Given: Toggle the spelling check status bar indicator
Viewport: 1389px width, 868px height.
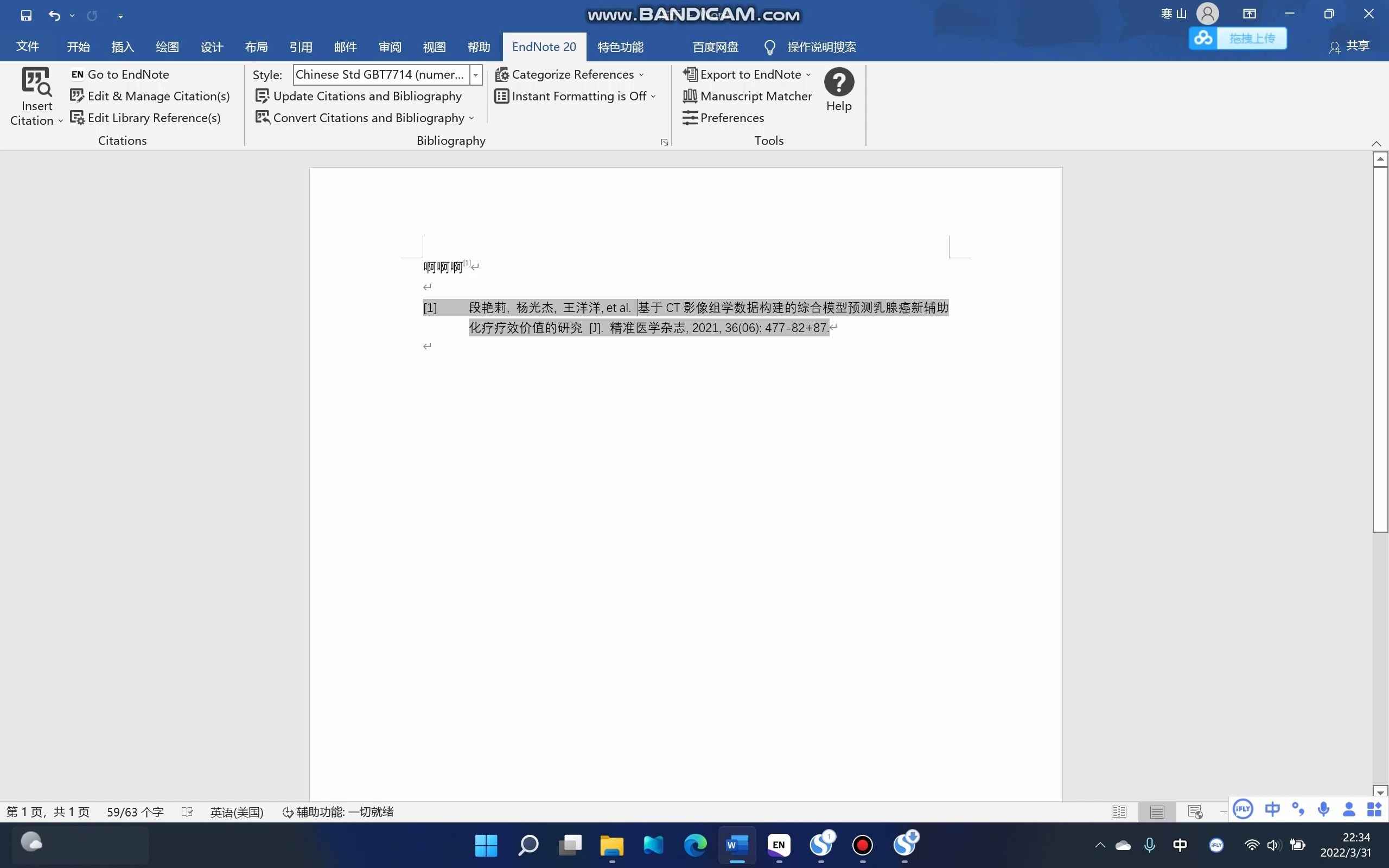Looking at the screenshot, I should coord(187,812).
